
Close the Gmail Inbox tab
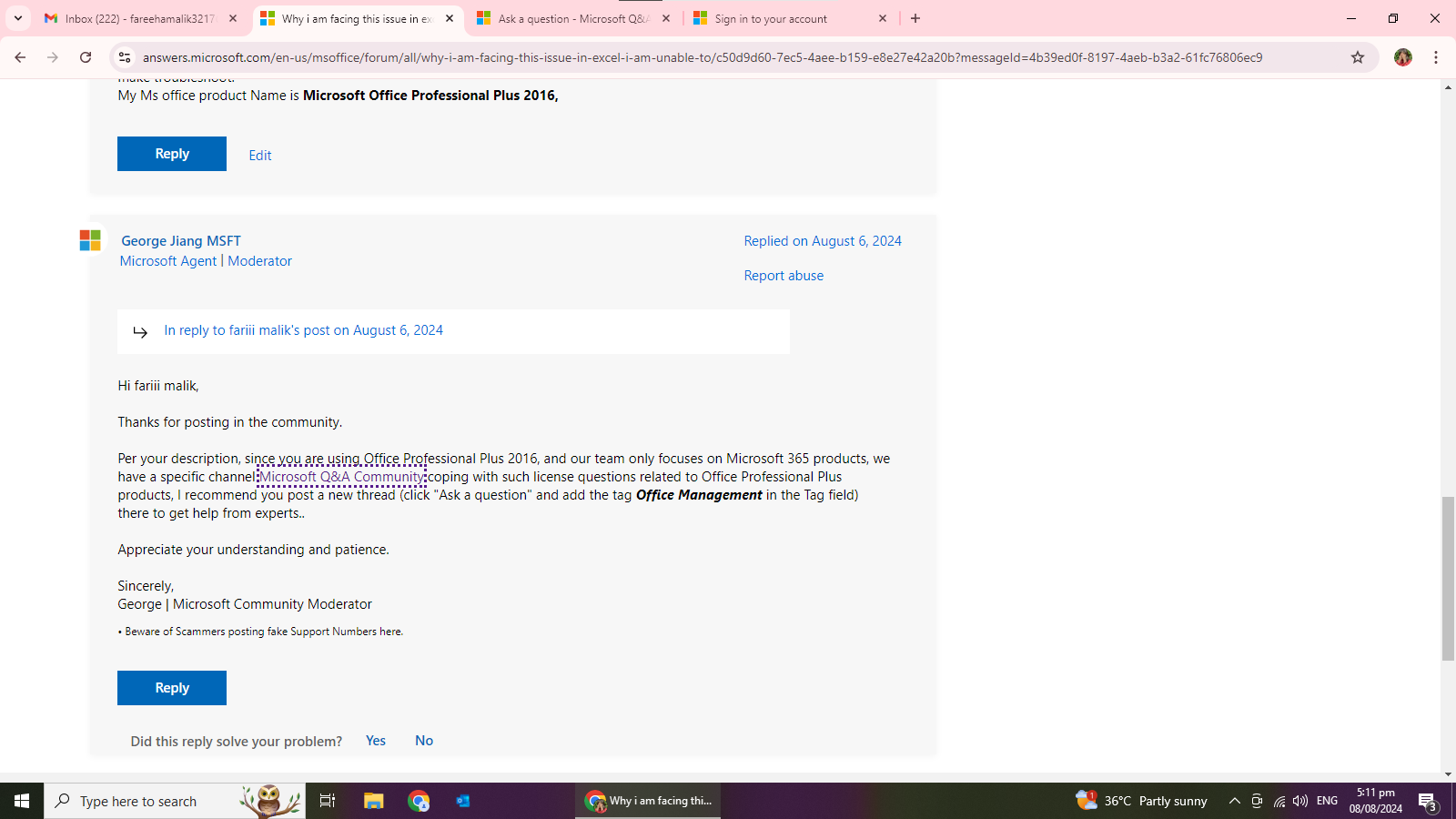click(x=233, y=18)
